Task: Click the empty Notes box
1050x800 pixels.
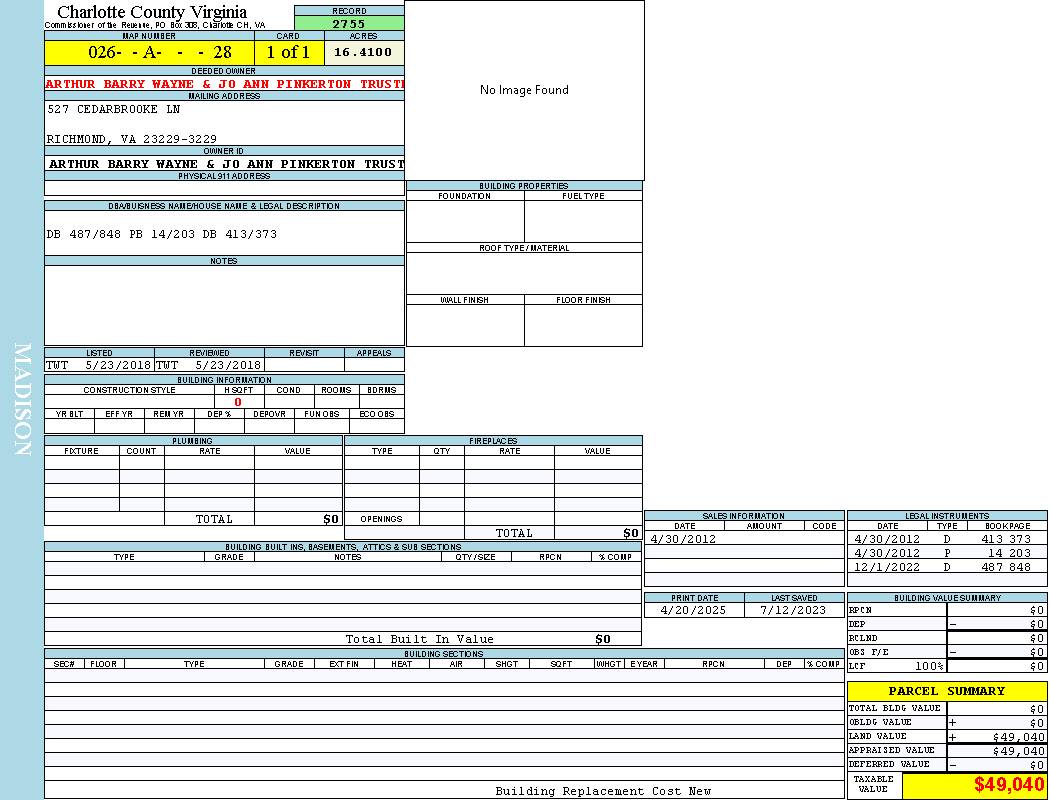Action: (224, 305)
